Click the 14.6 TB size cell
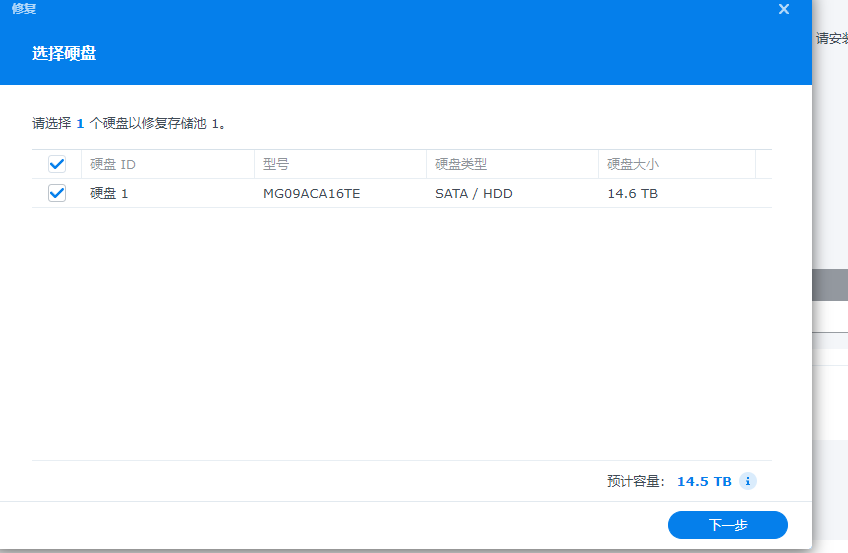 pyautogui.click(x=632, y=194)
